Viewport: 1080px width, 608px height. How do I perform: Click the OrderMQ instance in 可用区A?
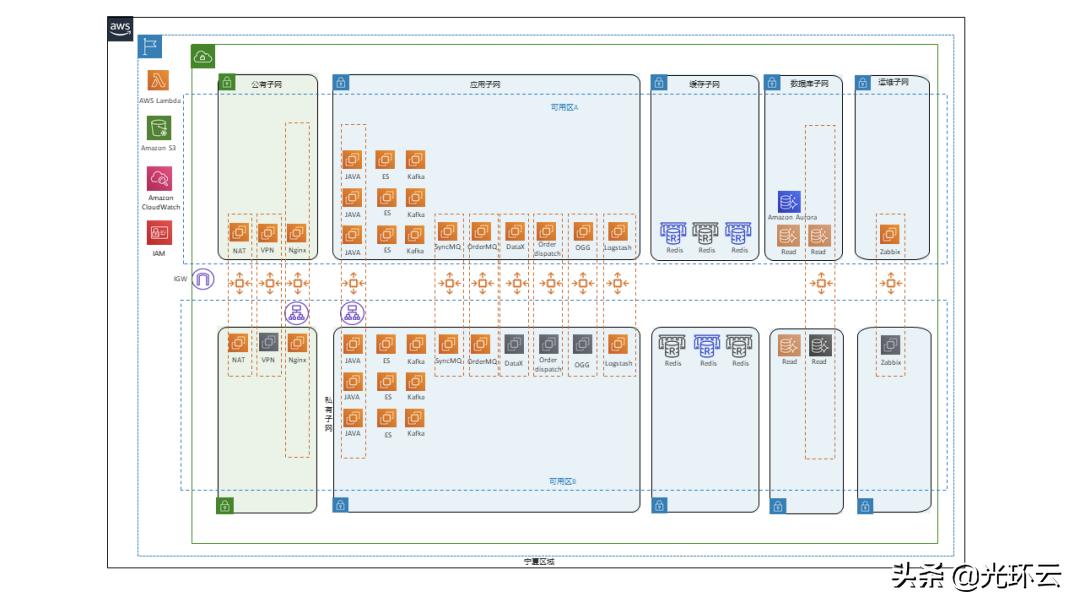481,231
